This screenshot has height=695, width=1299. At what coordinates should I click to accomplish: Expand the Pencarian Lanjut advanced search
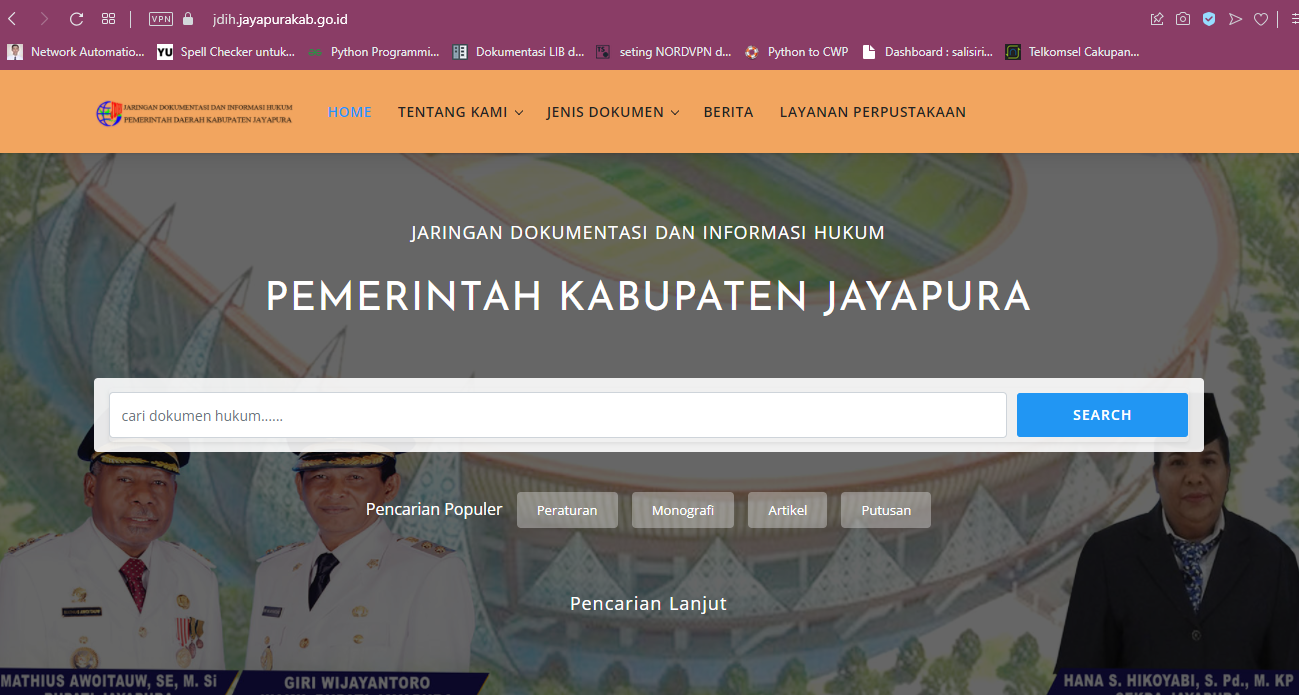[648, 604]
